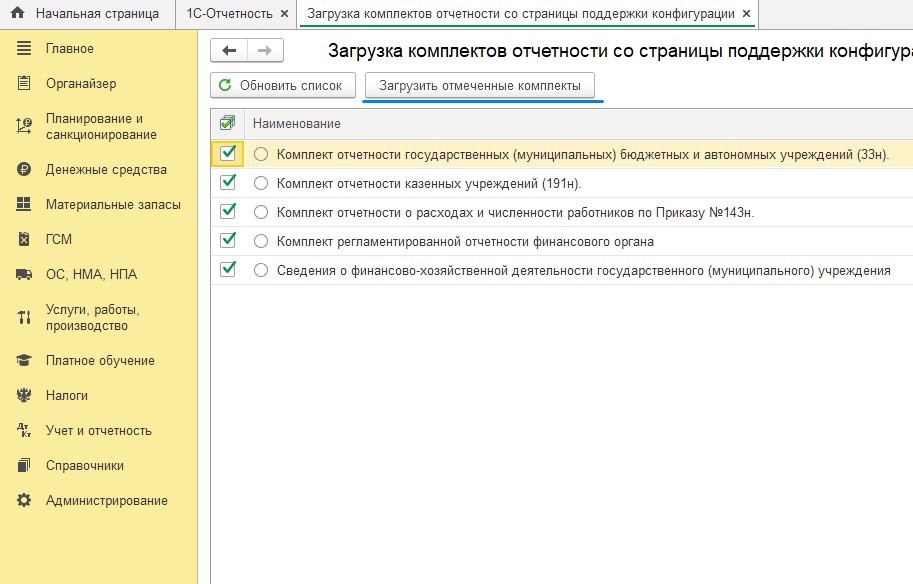Viewport: 913px width, 584px height.
Task: Select row text Сведения о финансово-хозяйственной деятельности
Action: coord(583,271)
